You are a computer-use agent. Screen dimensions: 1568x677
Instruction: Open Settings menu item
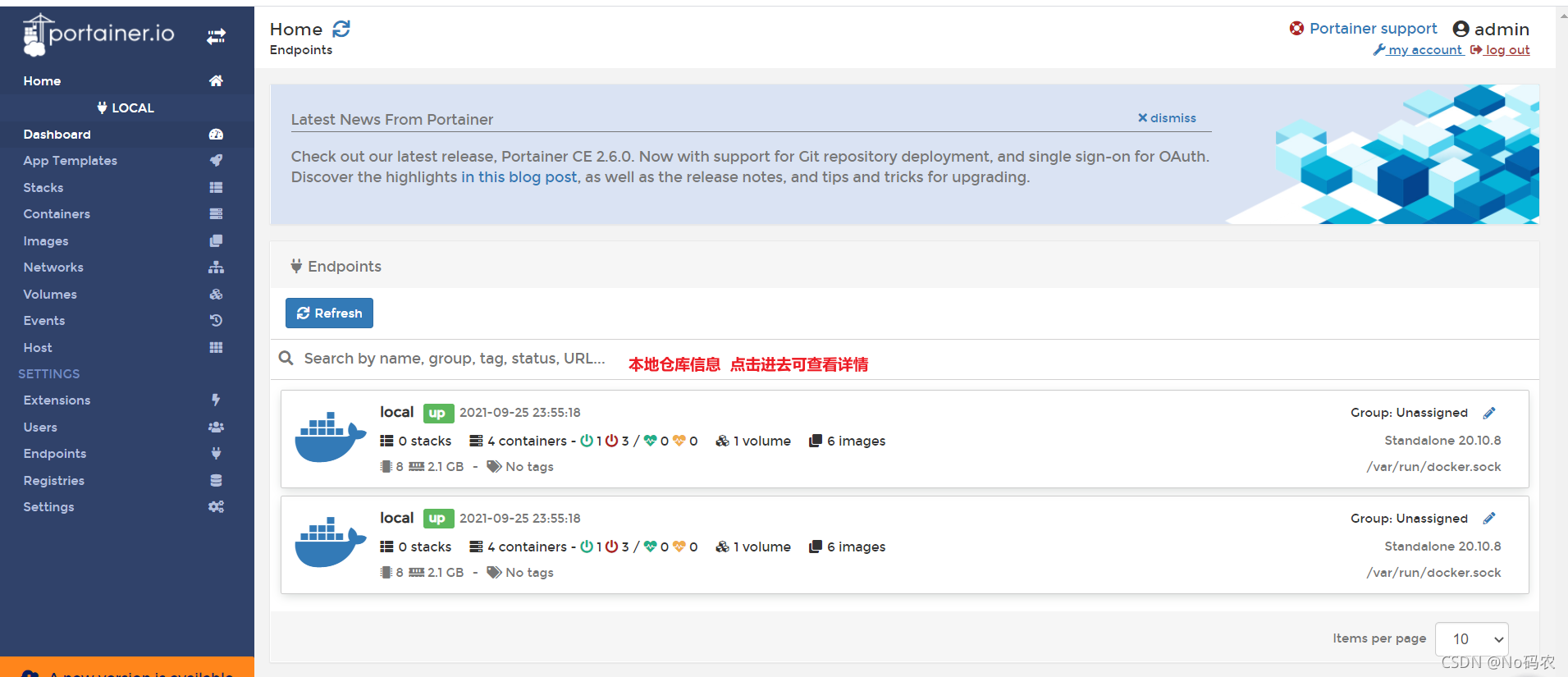48,506
